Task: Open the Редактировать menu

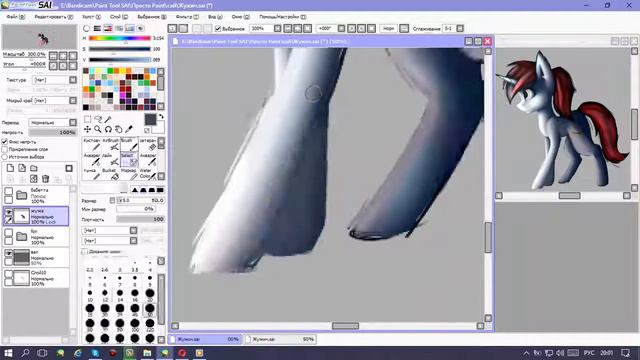Action: click(53, 17)
